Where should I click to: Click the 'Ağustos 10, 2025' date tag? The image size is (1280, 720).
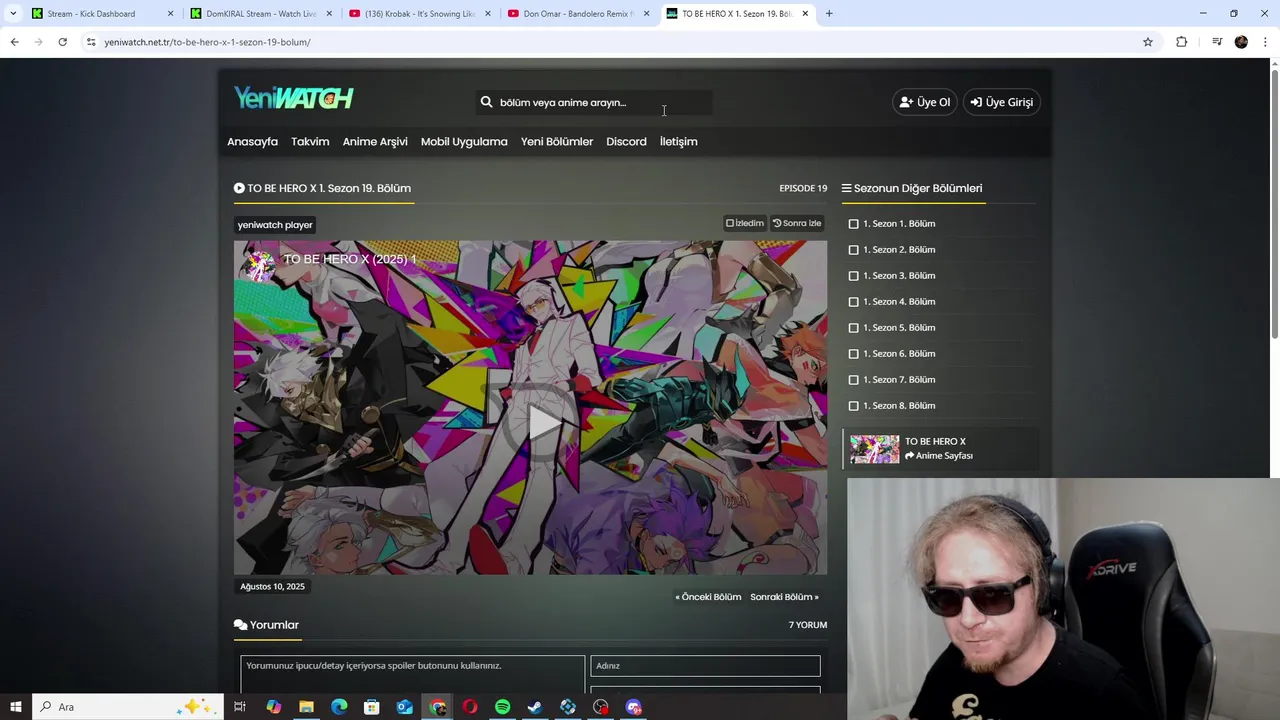pyautogui.click(x=272, y=587)
